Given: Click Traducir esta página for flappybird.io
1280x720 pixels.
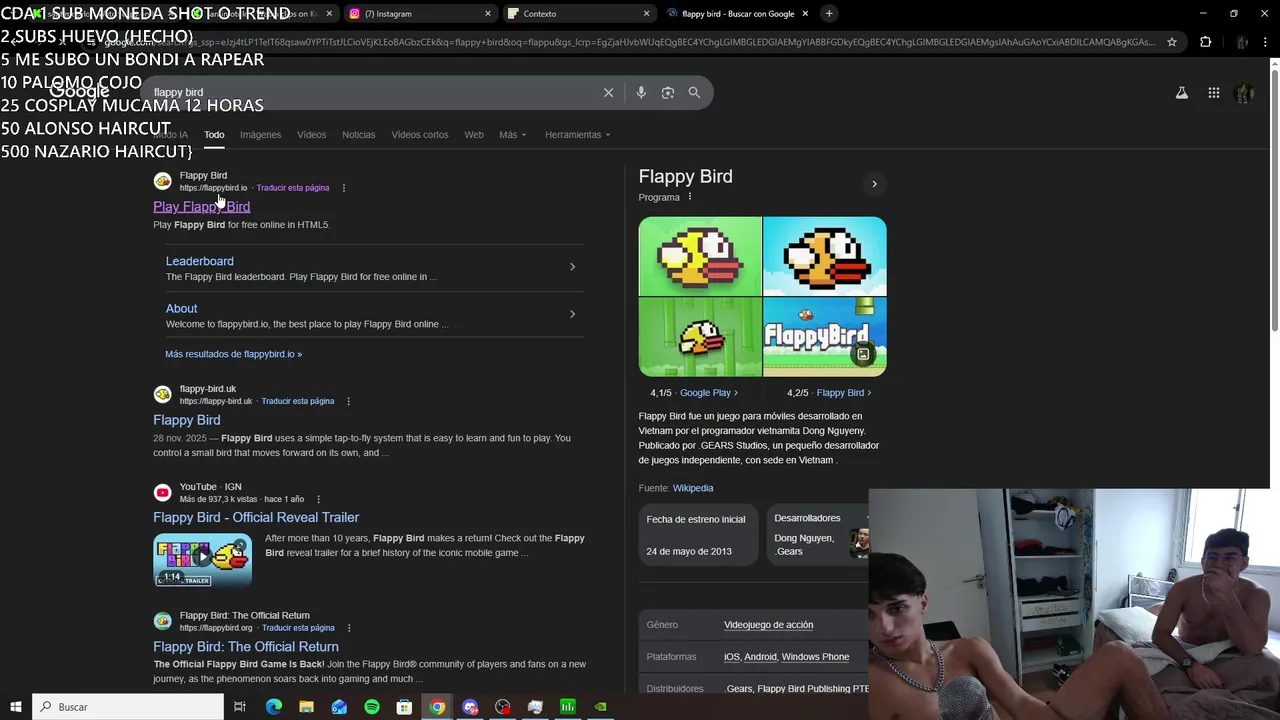Looking at the screenshot, I should (292, 188).
